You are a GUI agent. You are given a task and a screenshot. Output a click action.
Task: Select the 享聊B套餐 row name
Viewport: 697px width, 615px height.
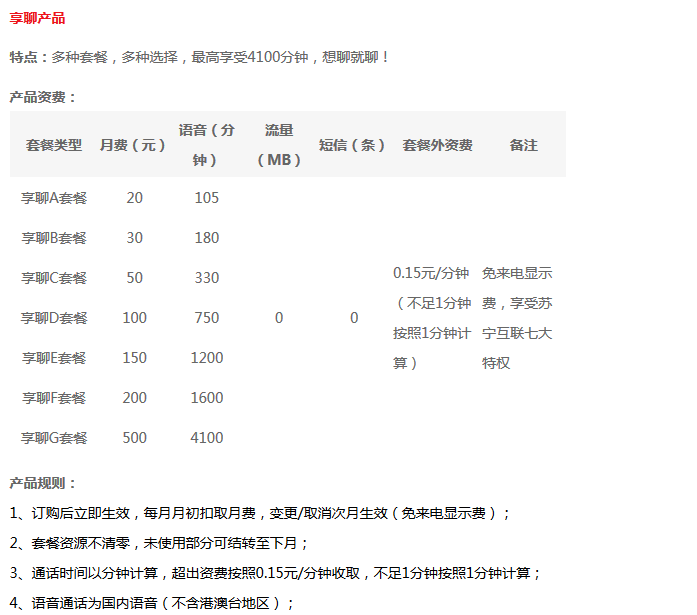(x=54, y=238)
